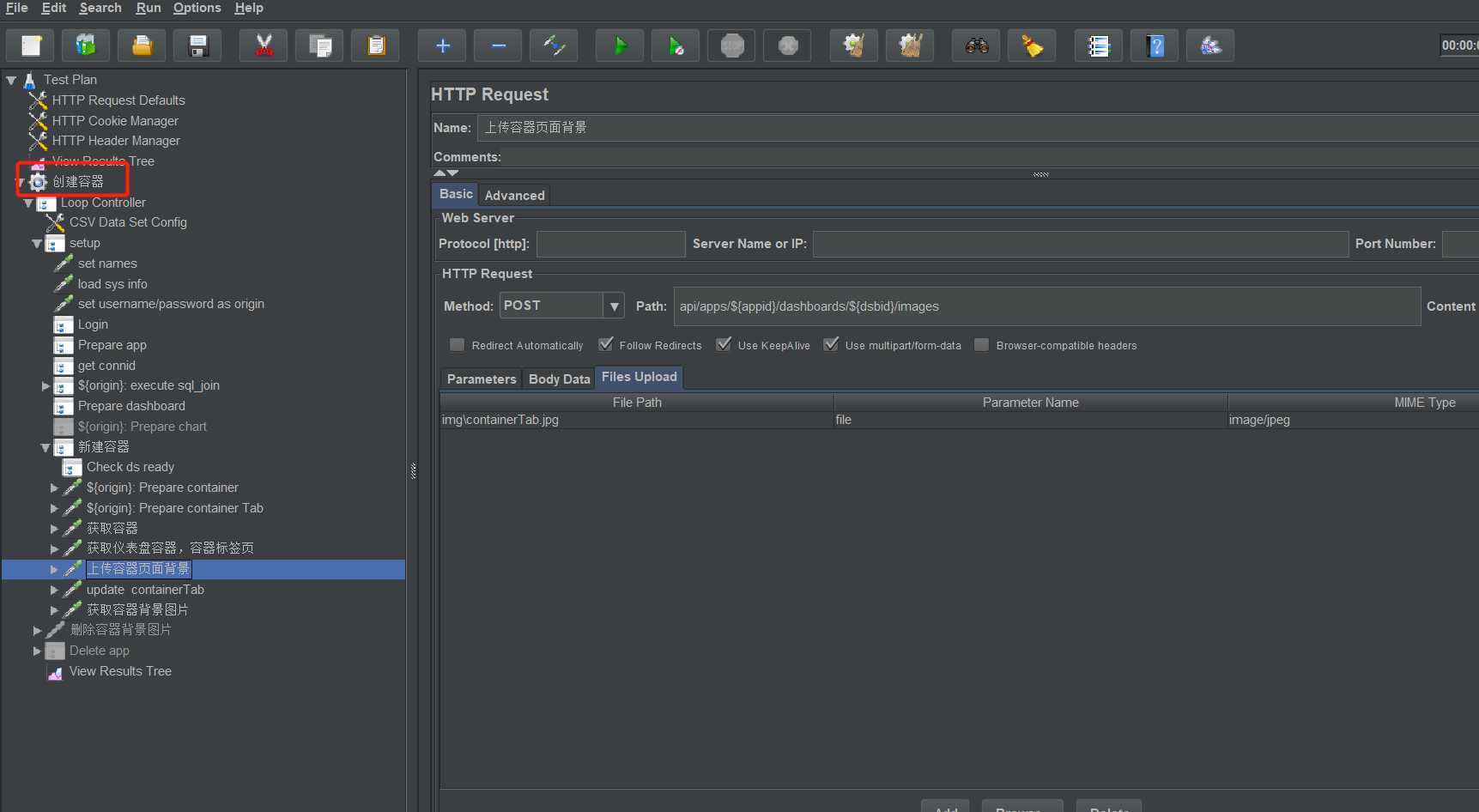
Task: Collapse all nodes with the minus icon
Action: pyautogui.click(x=499, y=45)
